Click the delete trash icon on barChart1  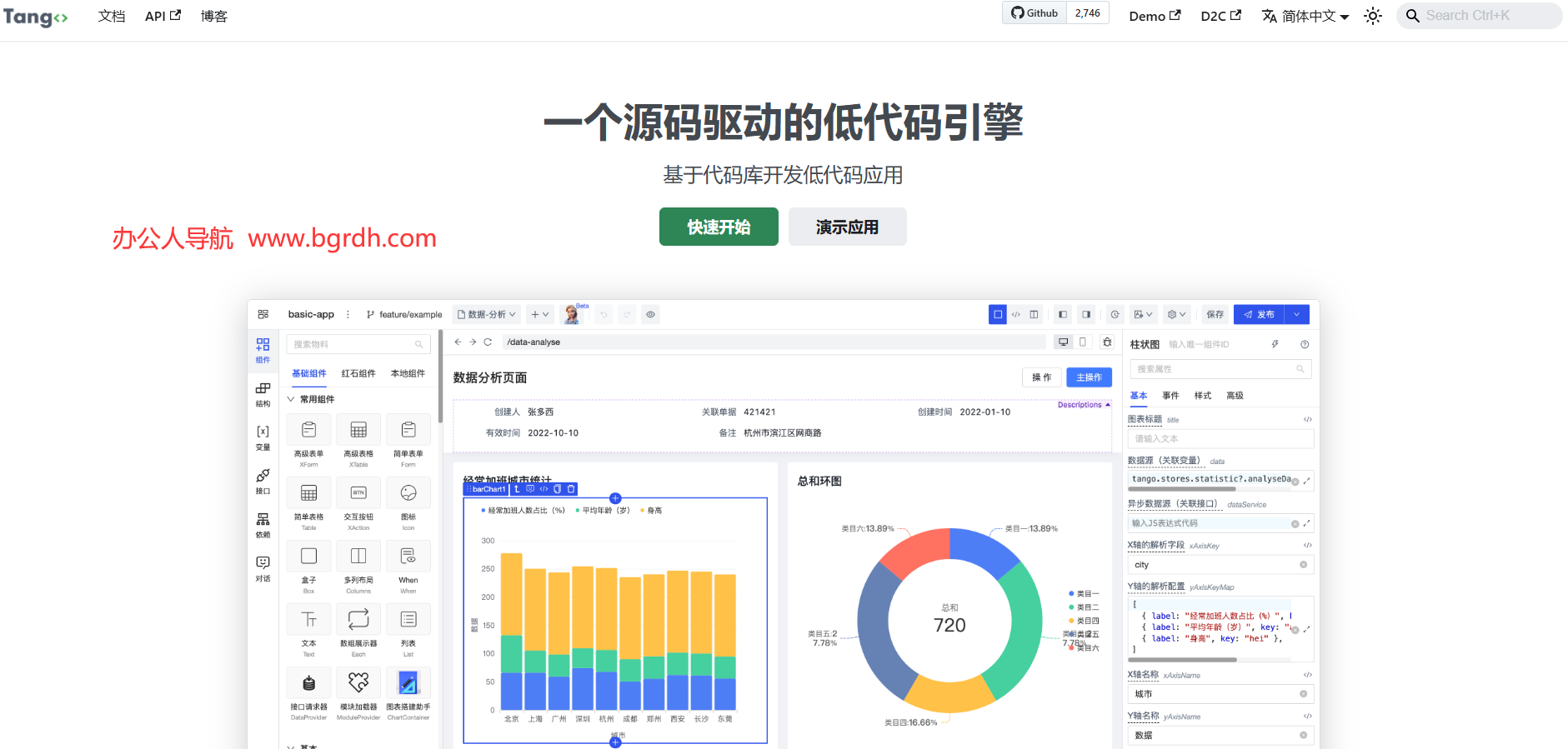571,489
